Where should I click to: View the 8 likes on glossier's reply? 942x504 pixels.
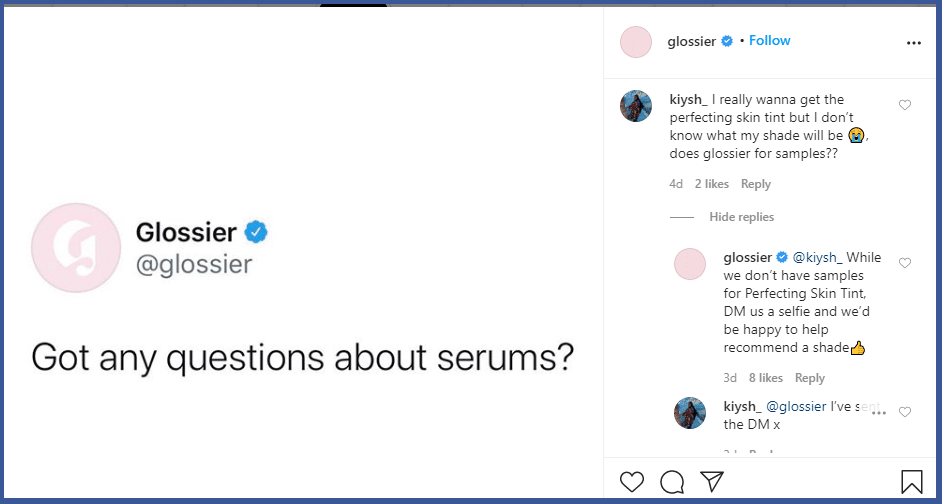click(x=765, y=378)
